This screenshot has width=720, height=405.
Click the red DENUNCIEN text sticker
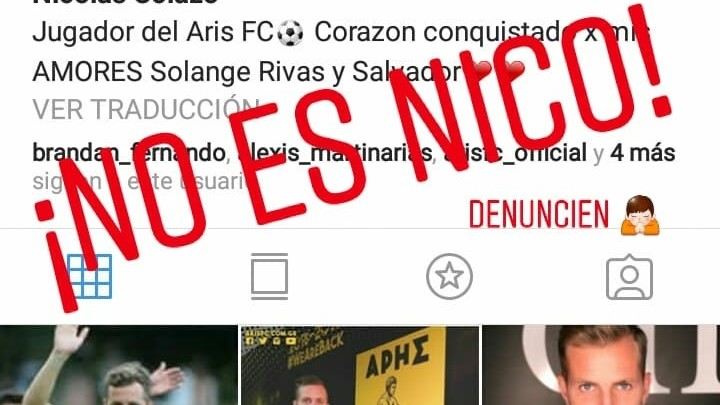pos(539,214)
